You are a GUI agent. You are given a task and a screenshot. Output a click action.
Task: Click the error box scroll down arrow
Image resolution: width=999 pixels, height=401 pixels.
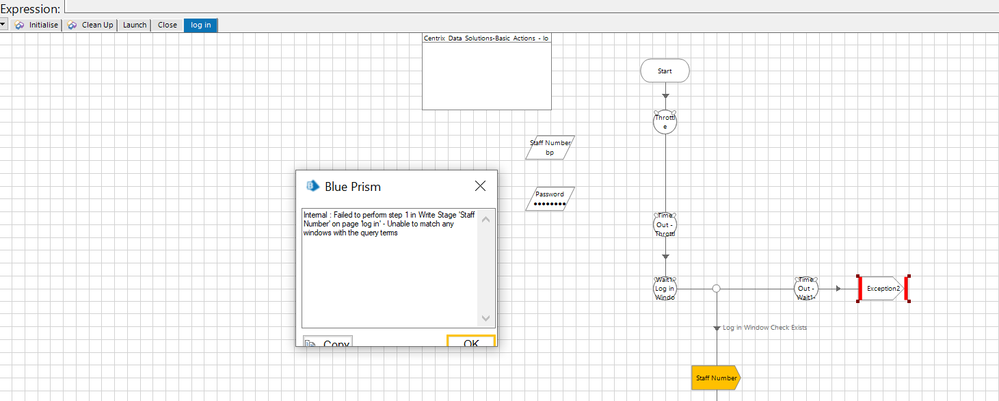tap(485, 317)
